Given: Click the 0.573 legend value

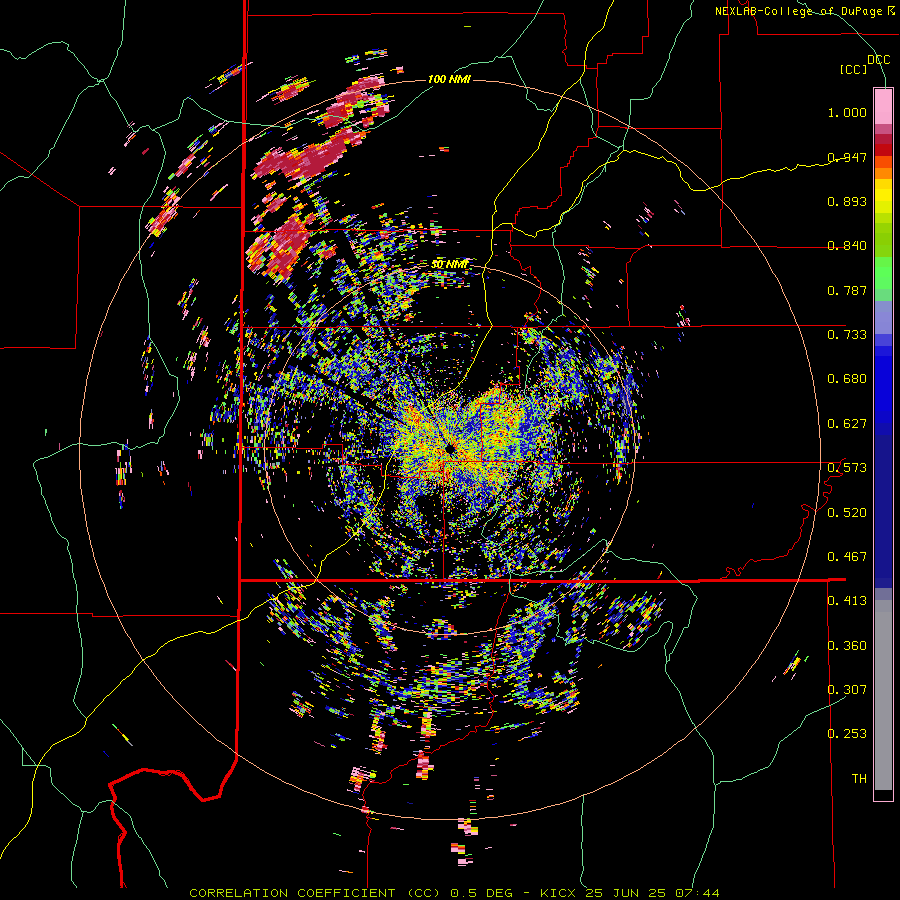Looking at the screenshot, I should coord(847,468).
